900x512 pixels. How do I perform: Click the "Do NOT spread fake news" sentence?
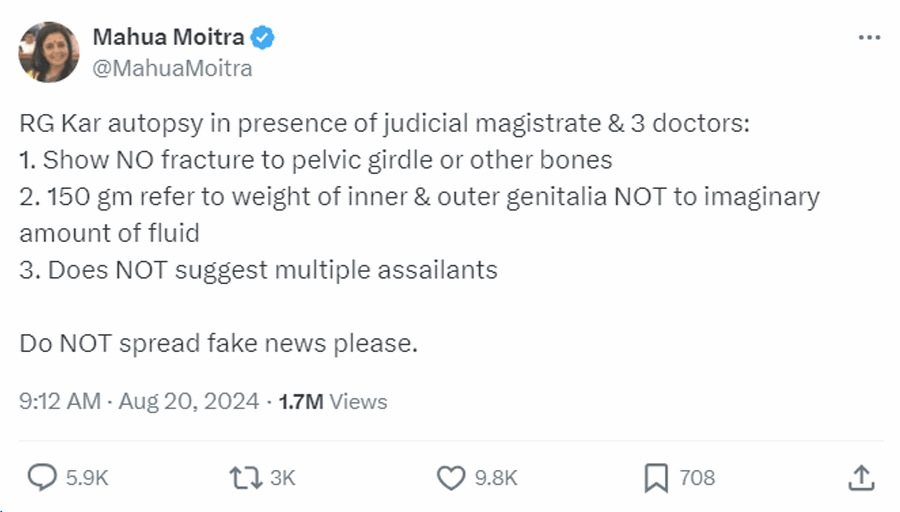[x=218, y=343]
